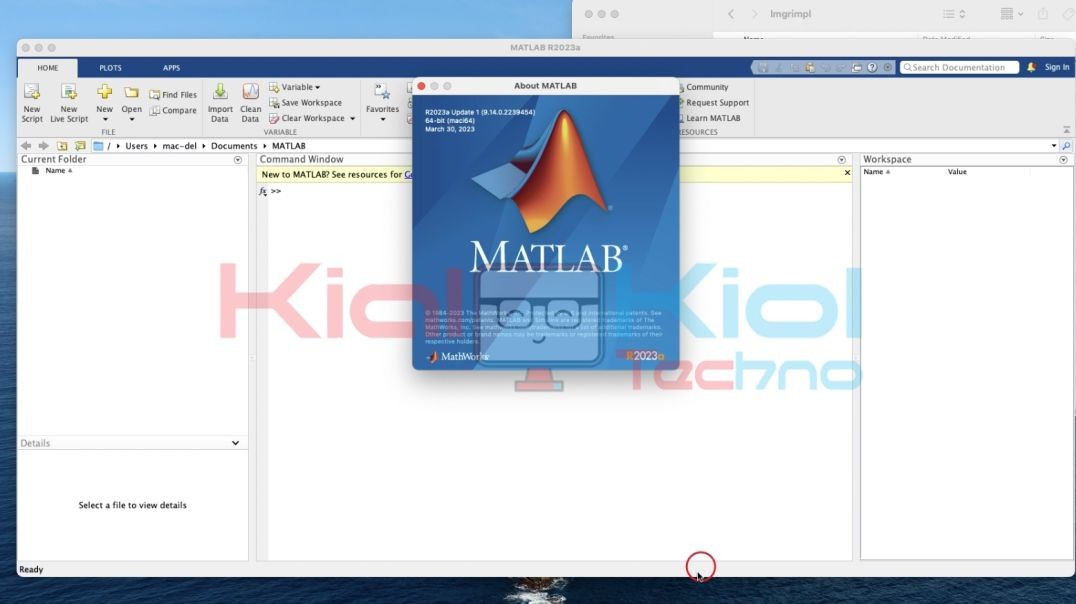Viewport: 1076px width, 604px height.
Task: Click in the Command Window prompt
Action: tap(276, 191)
